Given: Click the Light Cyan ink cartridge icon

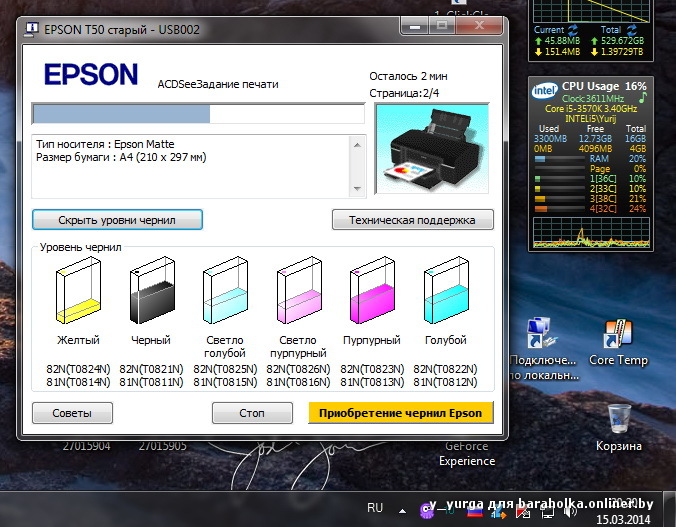Looking at the screenshot, I should [225, 290].
